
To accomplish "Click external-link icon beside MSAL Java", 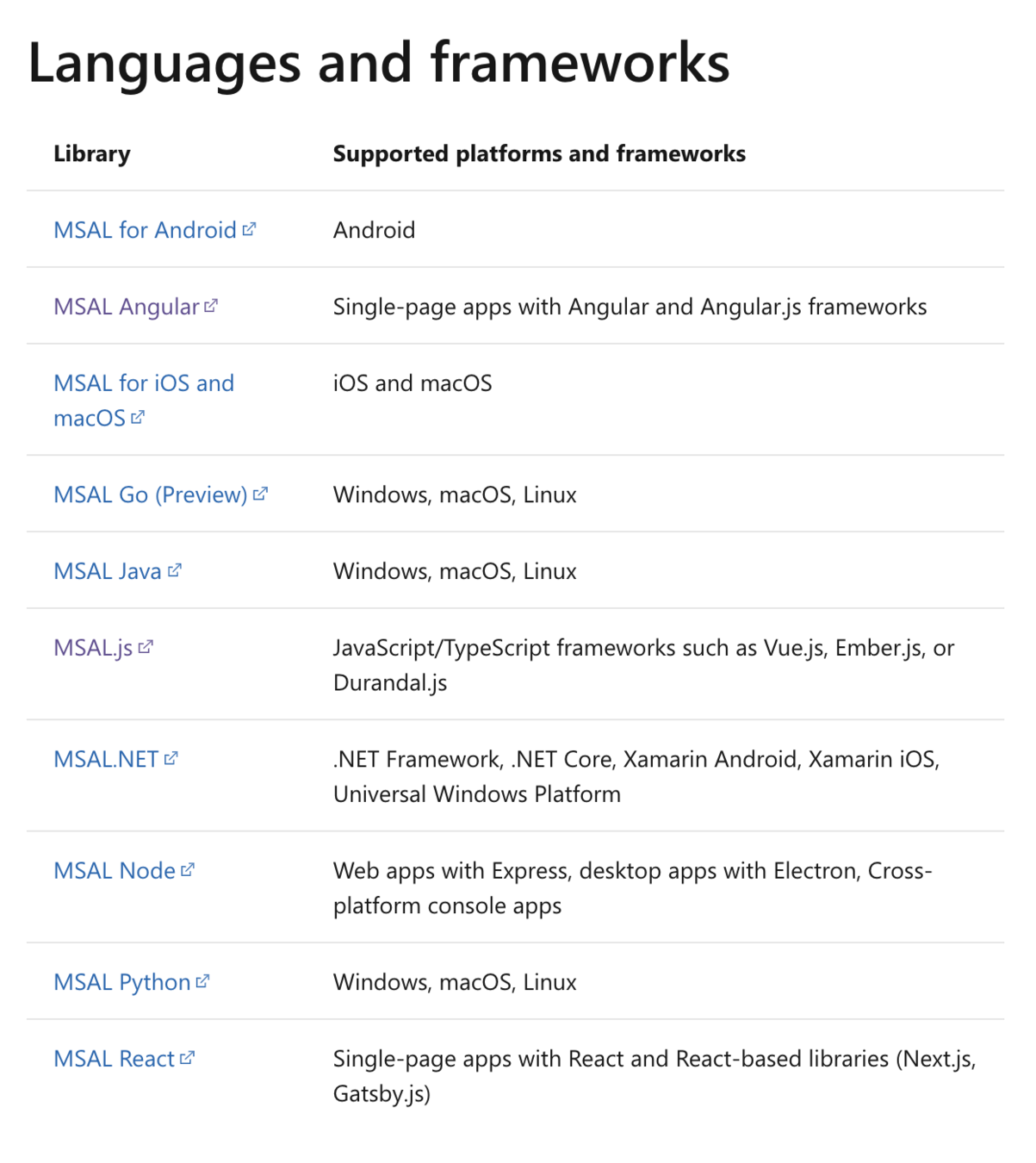I will (175, 570).
